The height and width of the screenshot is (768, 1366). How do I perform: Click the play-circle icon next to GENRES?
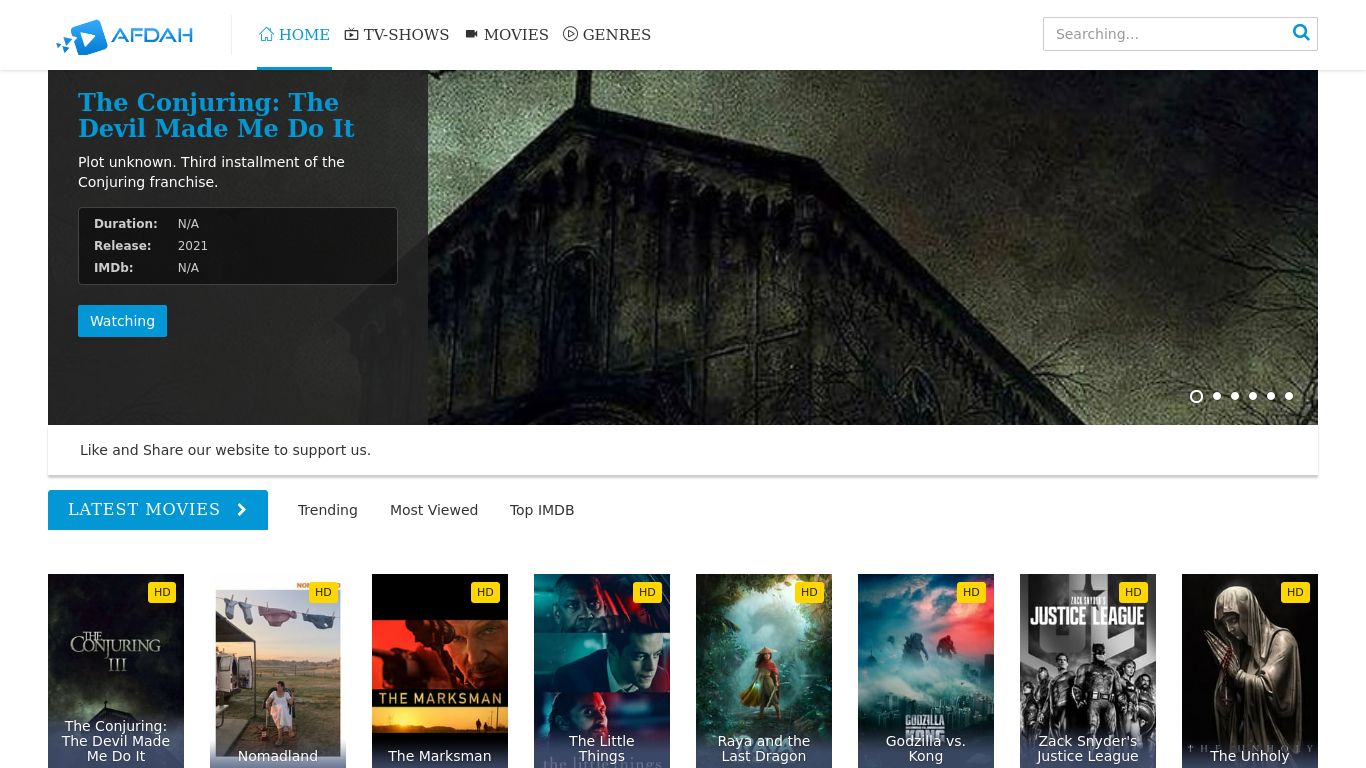pos(570,33)
